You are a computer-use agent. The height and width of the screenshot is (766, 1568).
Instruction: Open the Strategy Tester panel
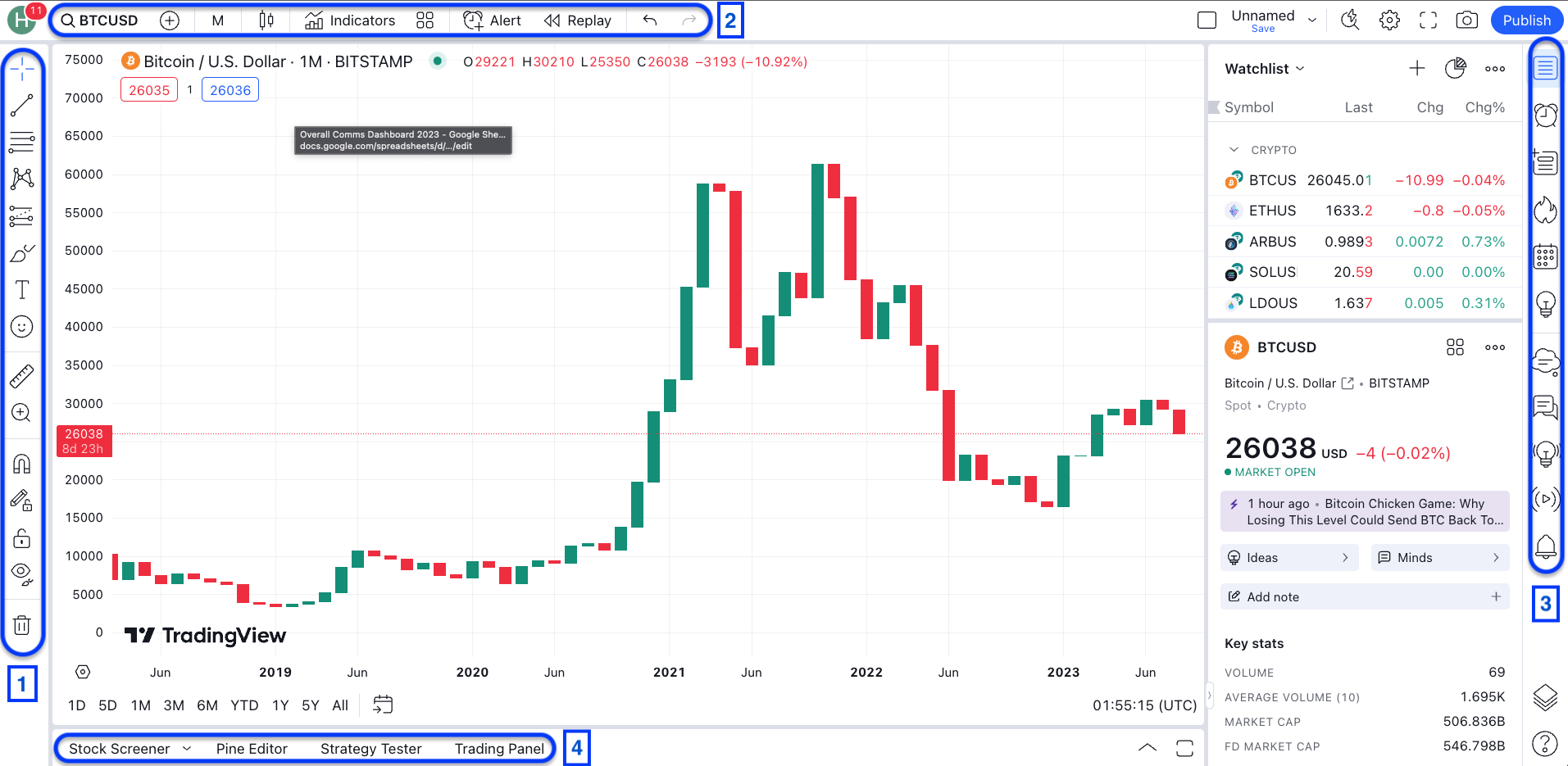(x=370, y=748)
